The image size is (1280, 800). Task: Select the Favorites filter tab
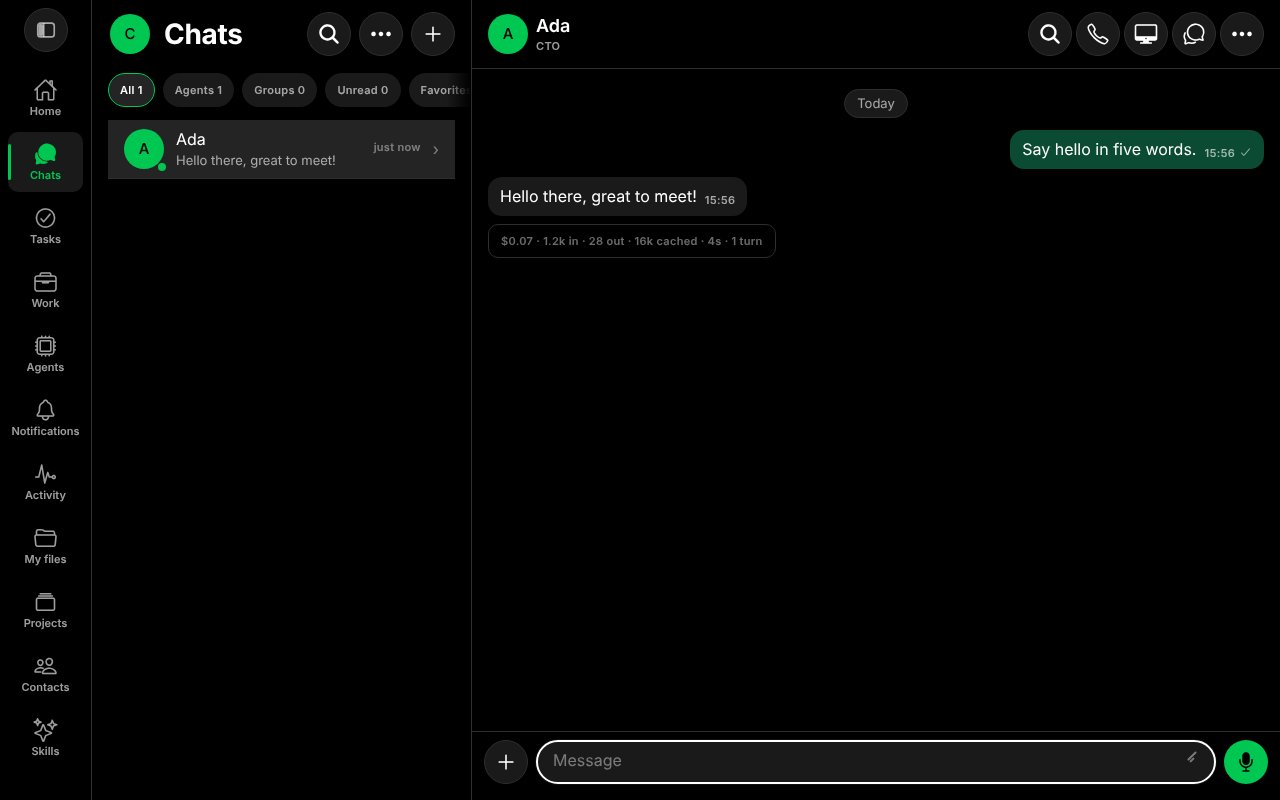click(x=440, y=90)
